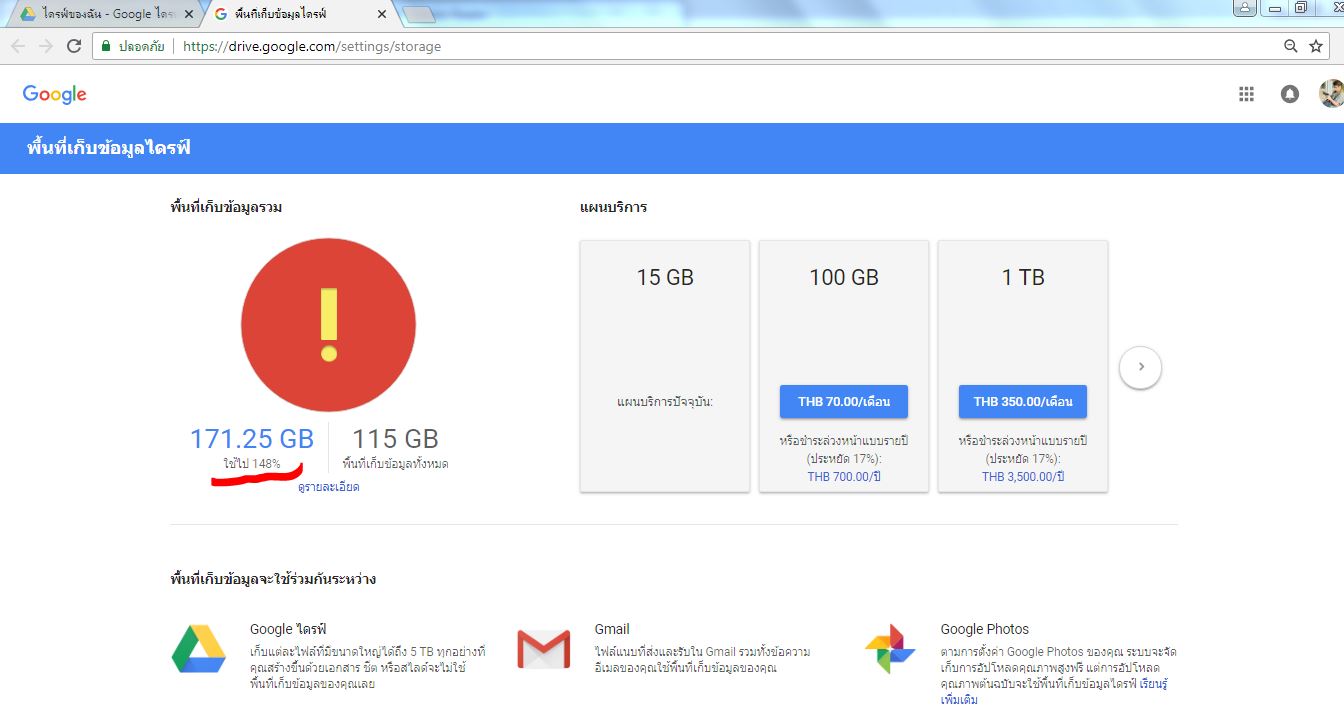Open Google notifications bell

[x=1290, y=94]
